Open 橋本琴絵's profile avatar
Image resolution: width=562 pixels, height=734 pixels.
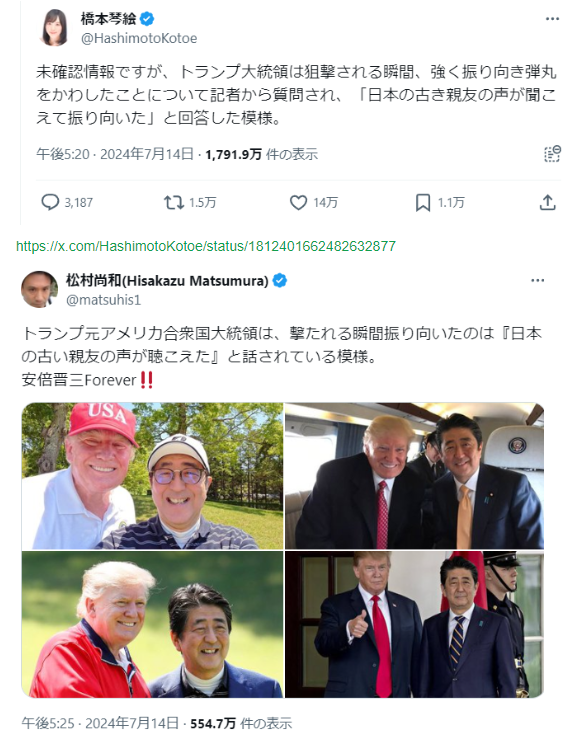point(55,28)
